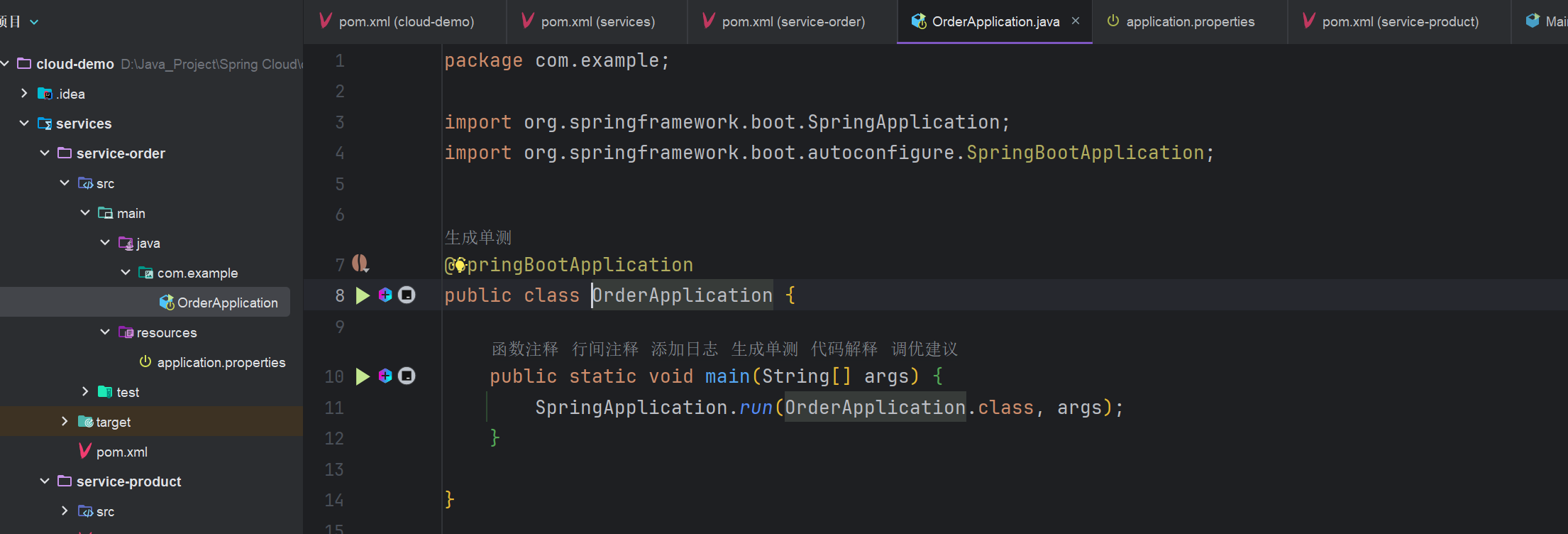The height and width of the screenshot is (534, 1568).
Task: Close the OrderApplication.java tab
Action: [1076, 21]
